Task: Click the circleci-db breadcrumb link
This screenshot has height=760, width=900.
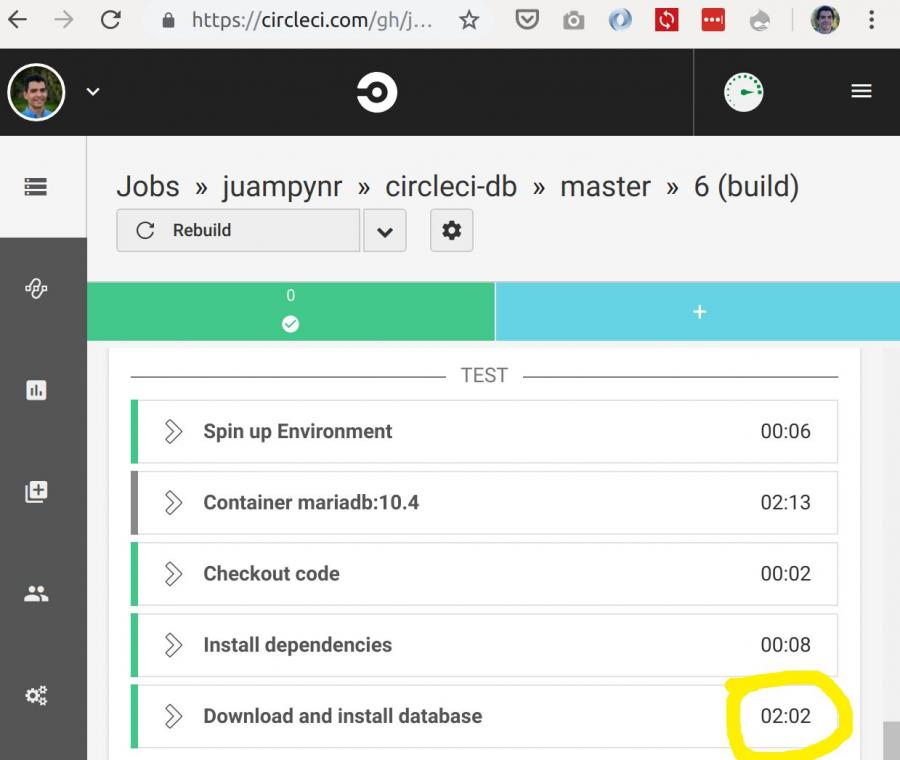Action: [x=451, y=187]
